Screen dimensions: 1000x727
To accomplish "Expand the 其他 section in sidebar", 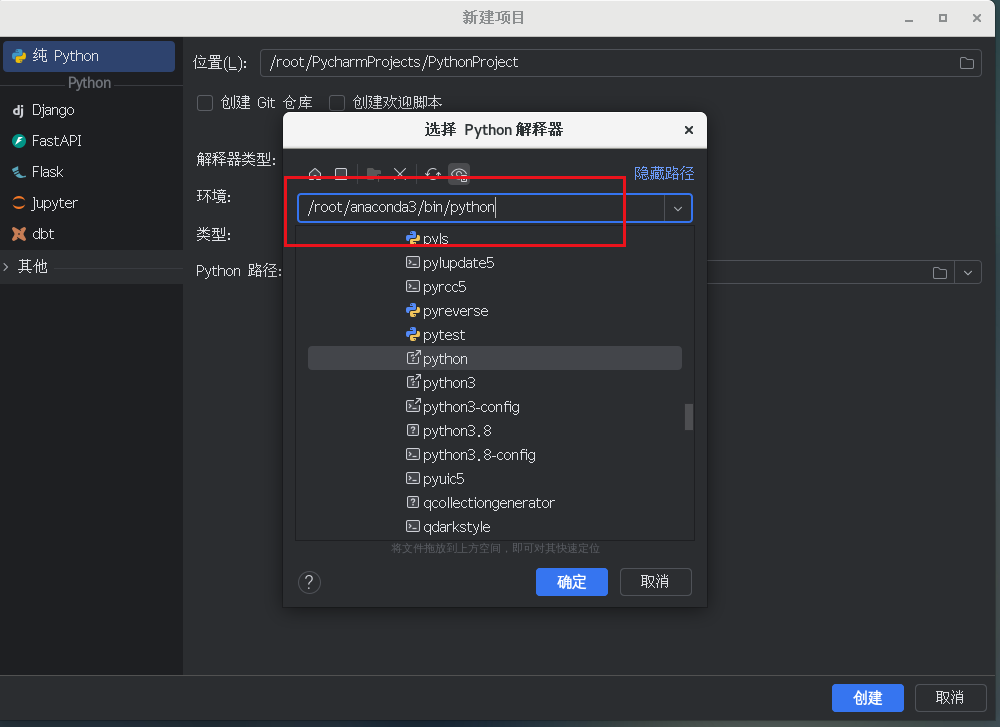I will point(6,267).
